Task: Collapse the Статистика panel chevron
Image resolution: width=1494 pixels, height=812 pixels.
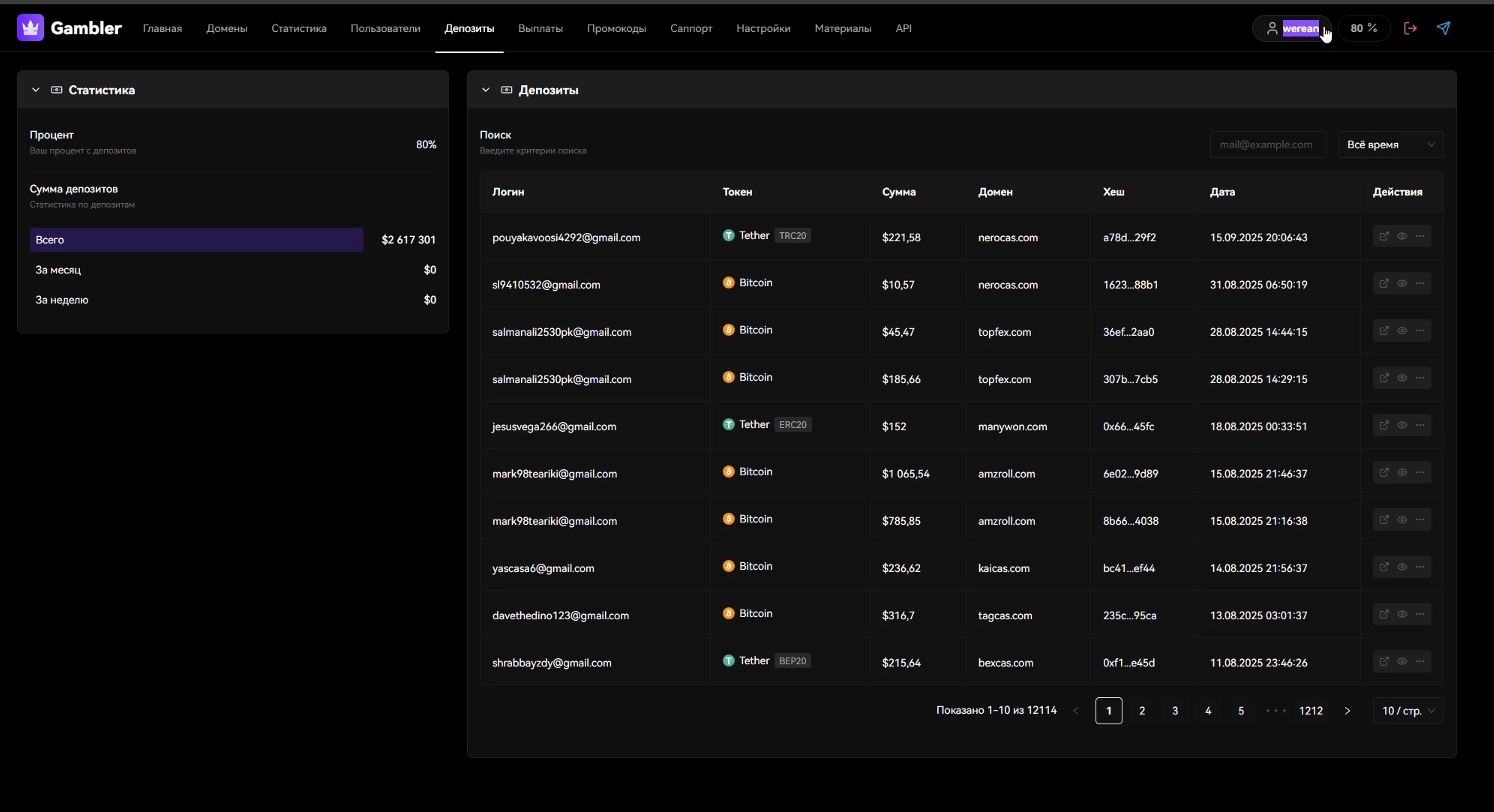Action: coord(36,90)
